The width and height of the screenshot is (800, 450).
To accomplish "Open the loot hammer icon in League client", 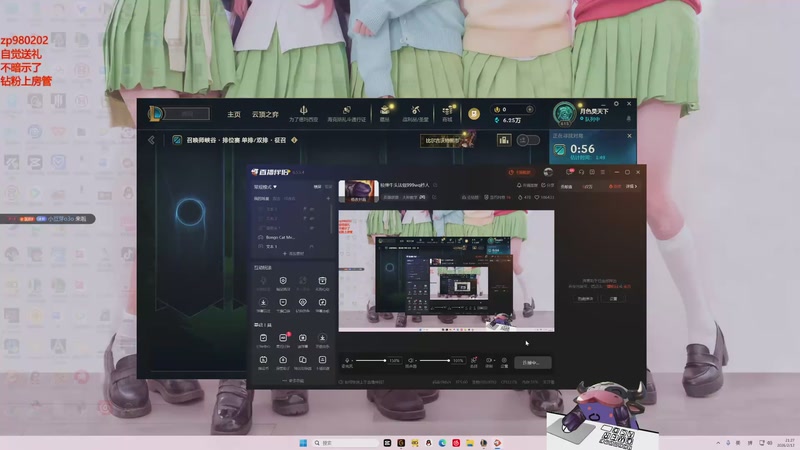I will 415,110.
